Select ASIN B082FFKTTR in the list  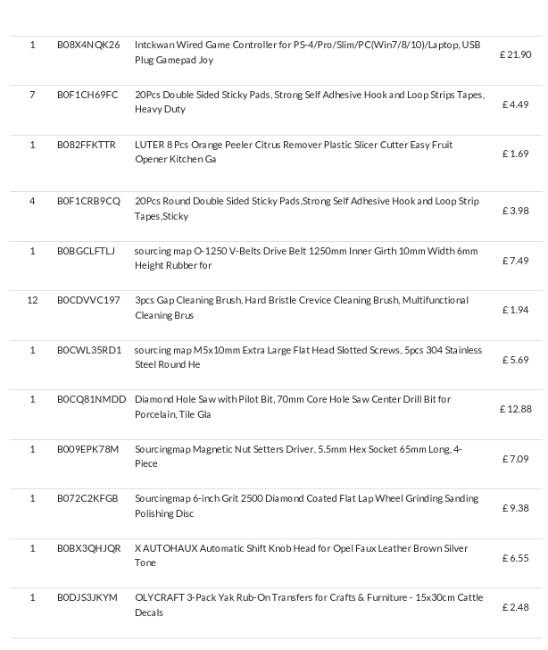(86, 145)
